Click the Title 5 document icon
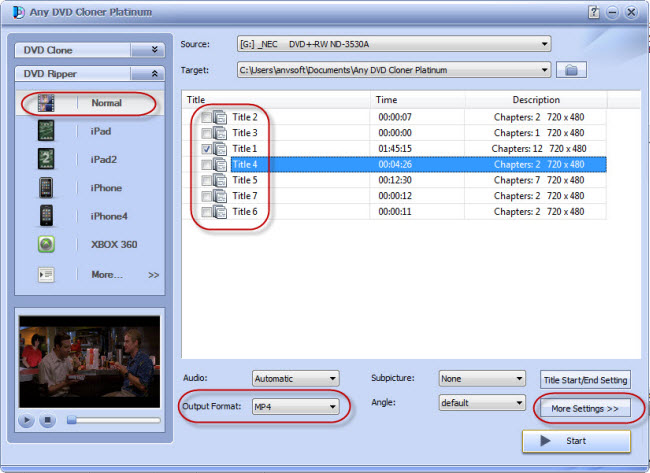 click(220, 180)
